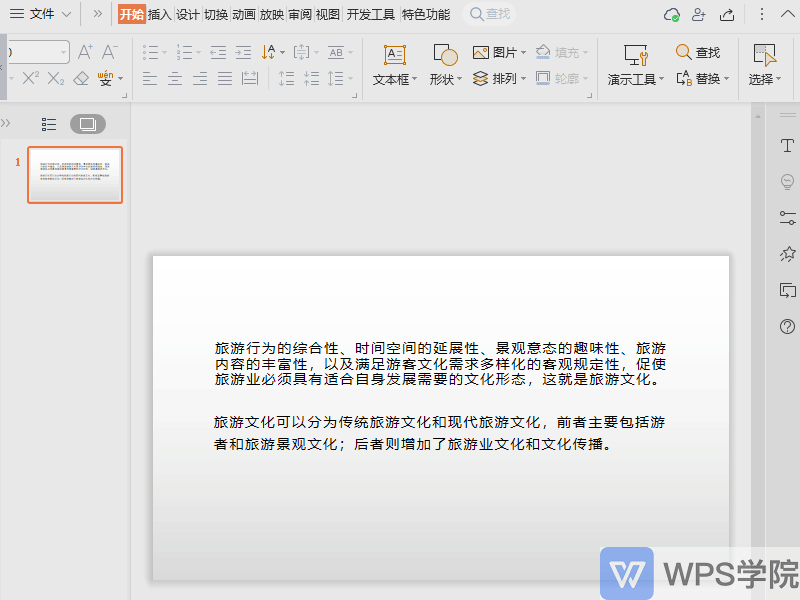Viewport: 800px width, 600px height.
Task: Select the 开发工具 tab
Action: coord(370,14)
